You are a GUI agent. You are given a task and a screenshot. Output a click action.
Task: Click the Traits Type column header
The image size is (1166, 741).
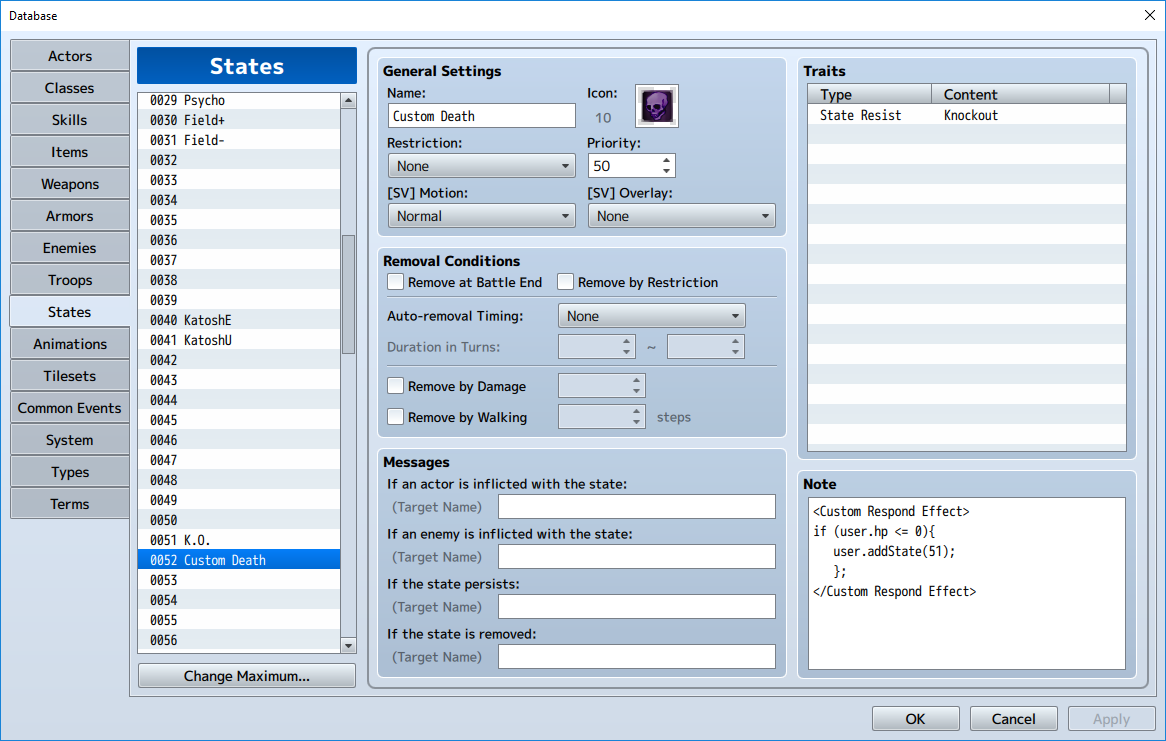pos(869,94)
